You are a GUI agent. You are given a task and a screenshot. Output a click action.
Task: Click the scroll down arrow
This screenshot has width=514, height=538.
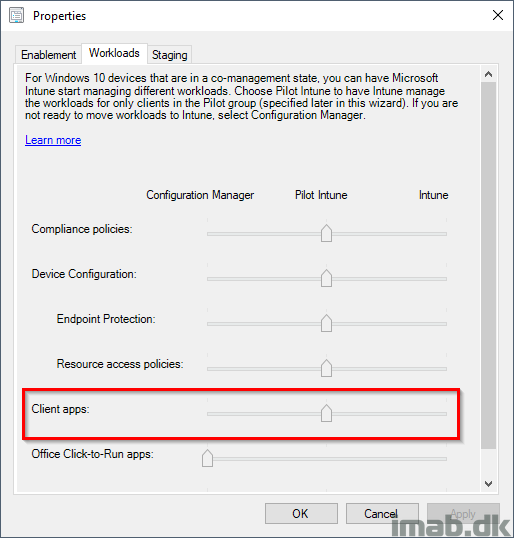coord(489,483)
